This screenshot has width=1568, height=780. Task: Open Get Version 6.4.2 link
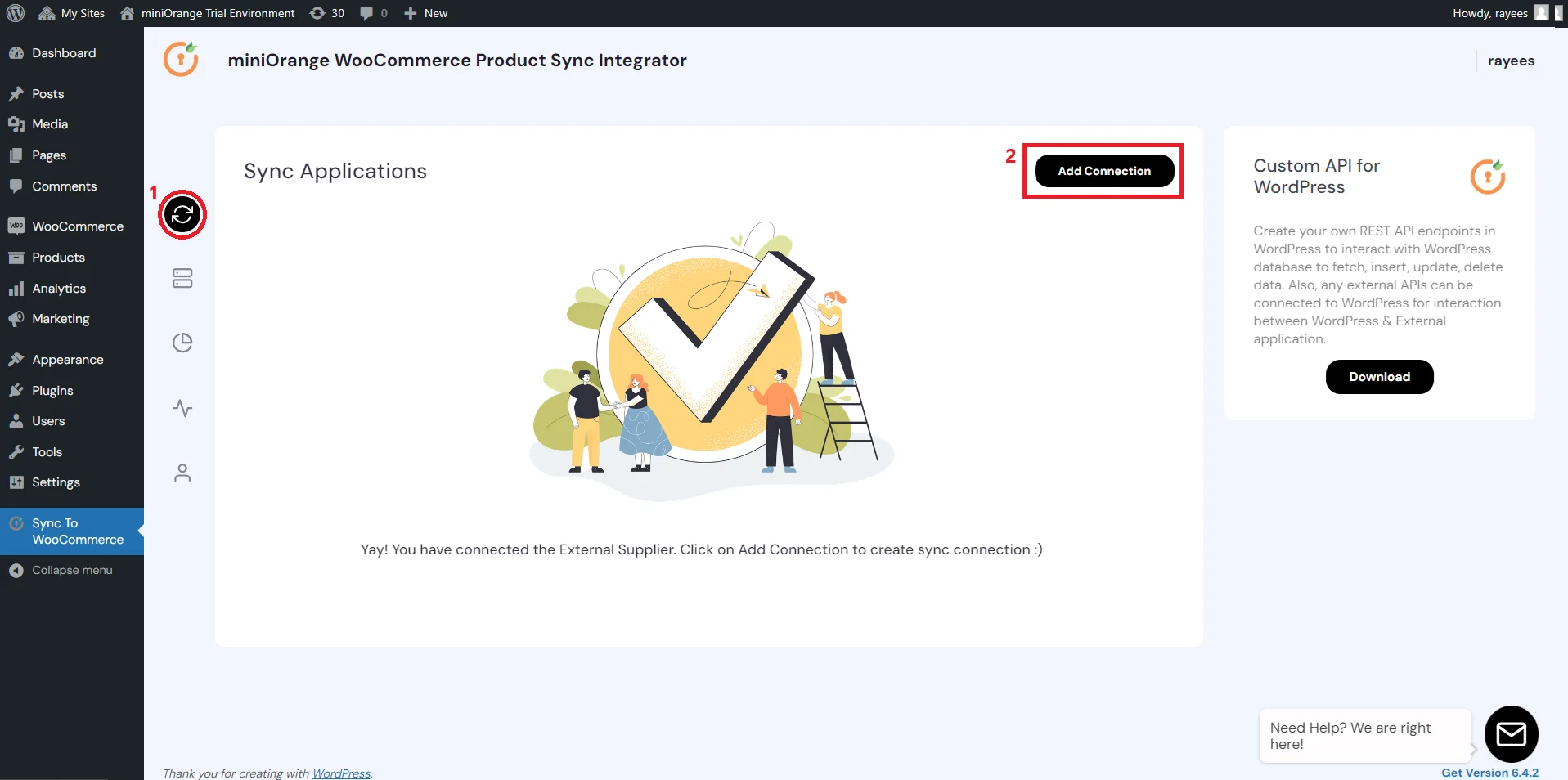click(1489, 773)
